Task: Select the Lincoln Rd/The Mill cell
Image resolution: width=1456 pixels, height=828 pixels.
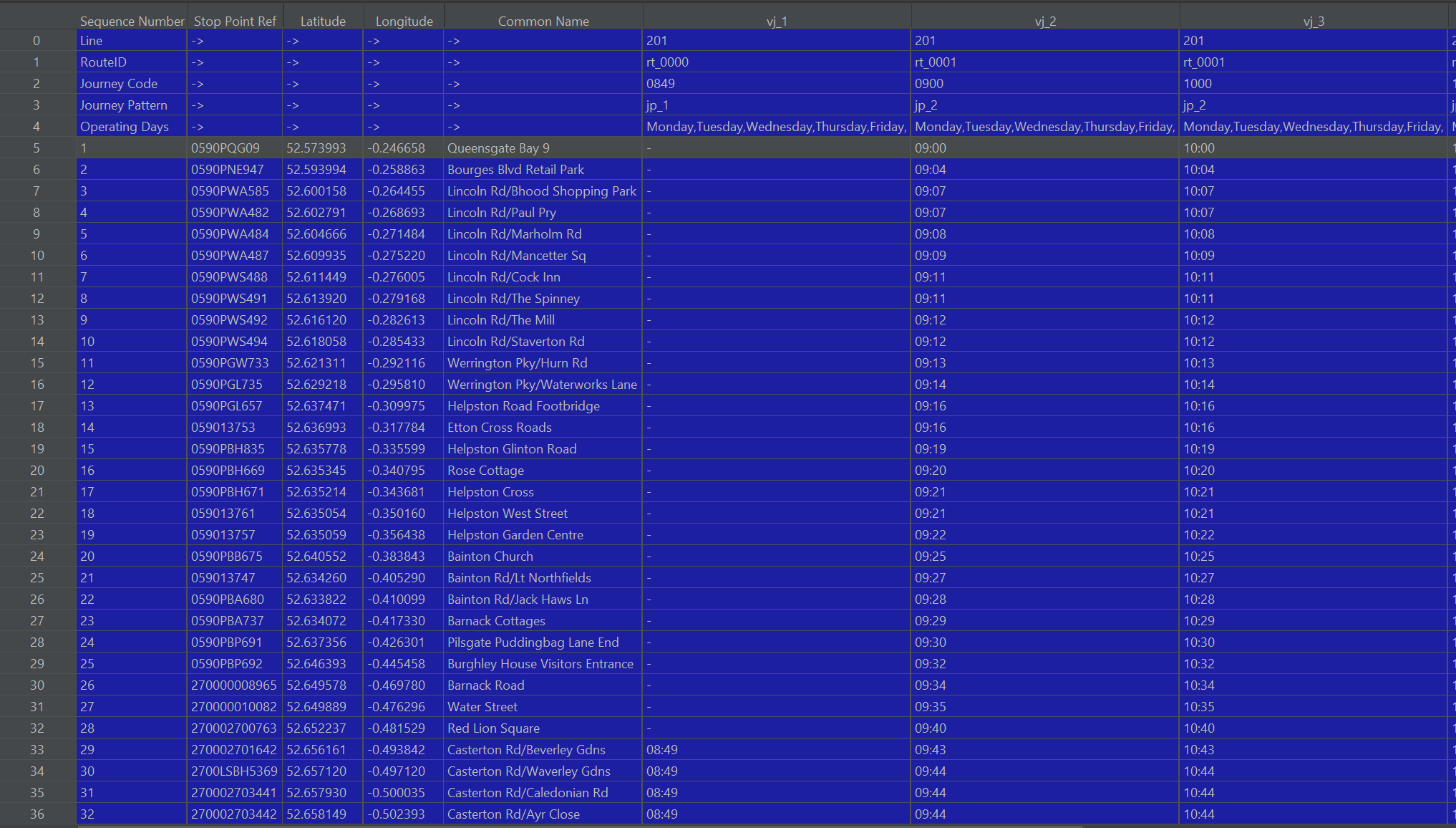Action: (x=543, y=320)
